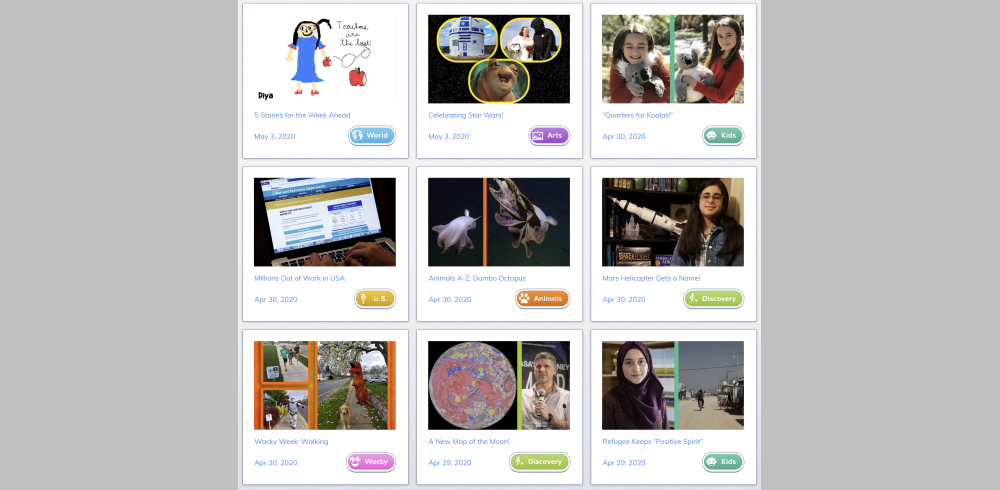Select the Kids badge under Quarters for Koalas
The height and width of the screenshot is (490, 1000).
pos(723,135)
